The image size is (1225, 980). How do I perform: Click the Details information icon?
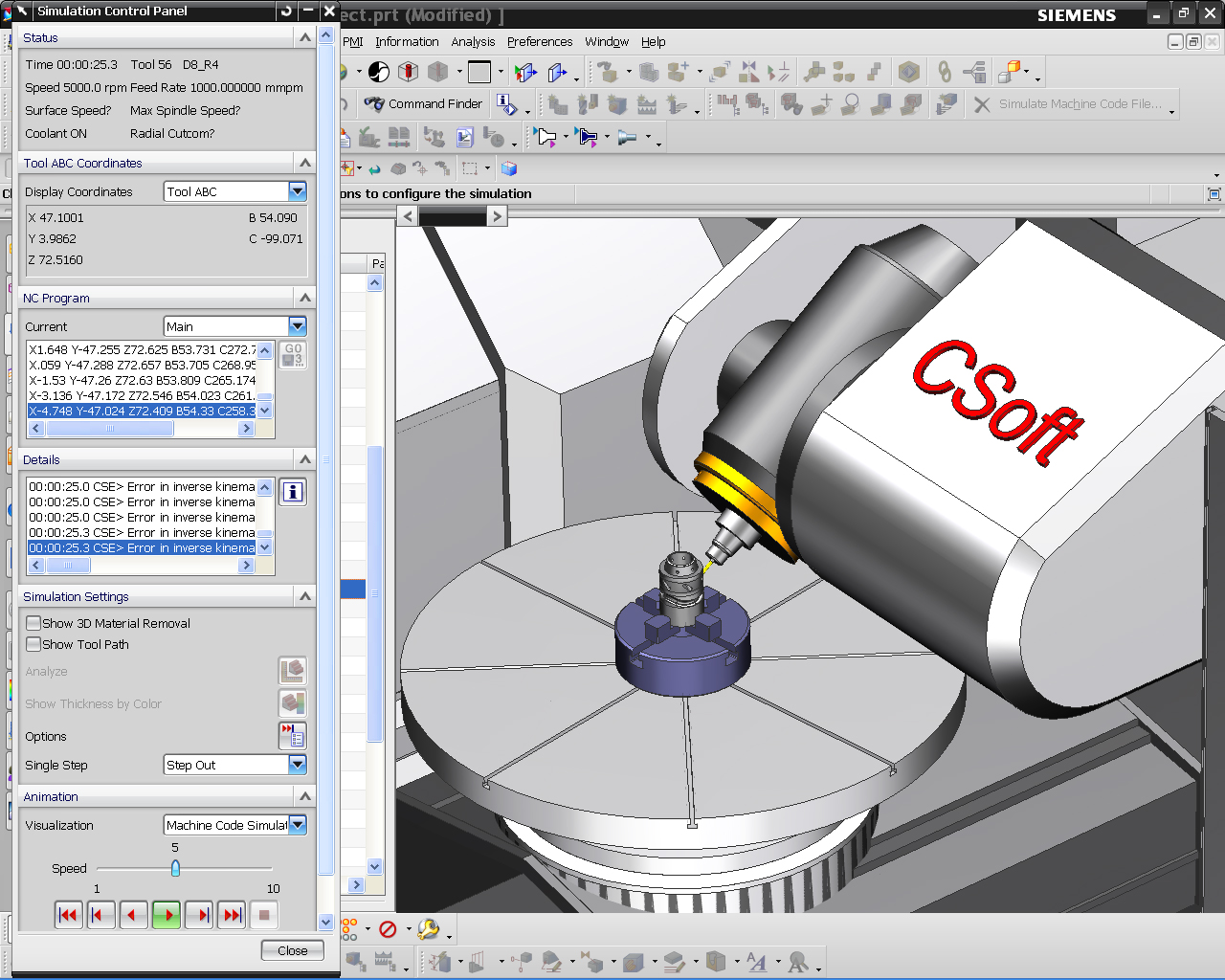click(293, 492)
